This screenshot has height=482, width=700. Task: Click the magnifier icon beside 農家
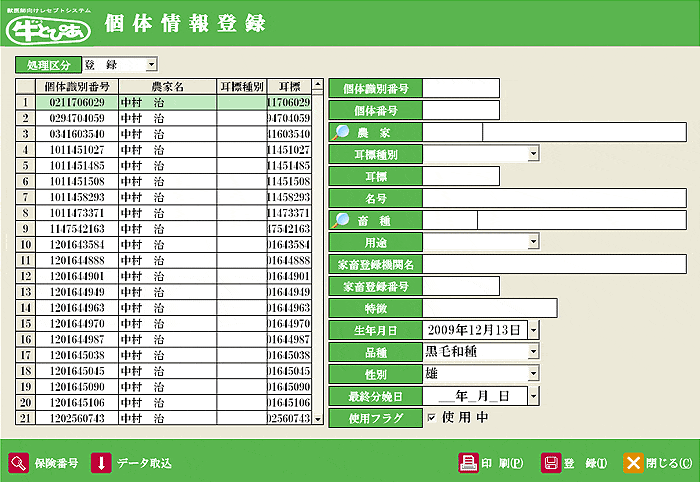tap(343, 132)
